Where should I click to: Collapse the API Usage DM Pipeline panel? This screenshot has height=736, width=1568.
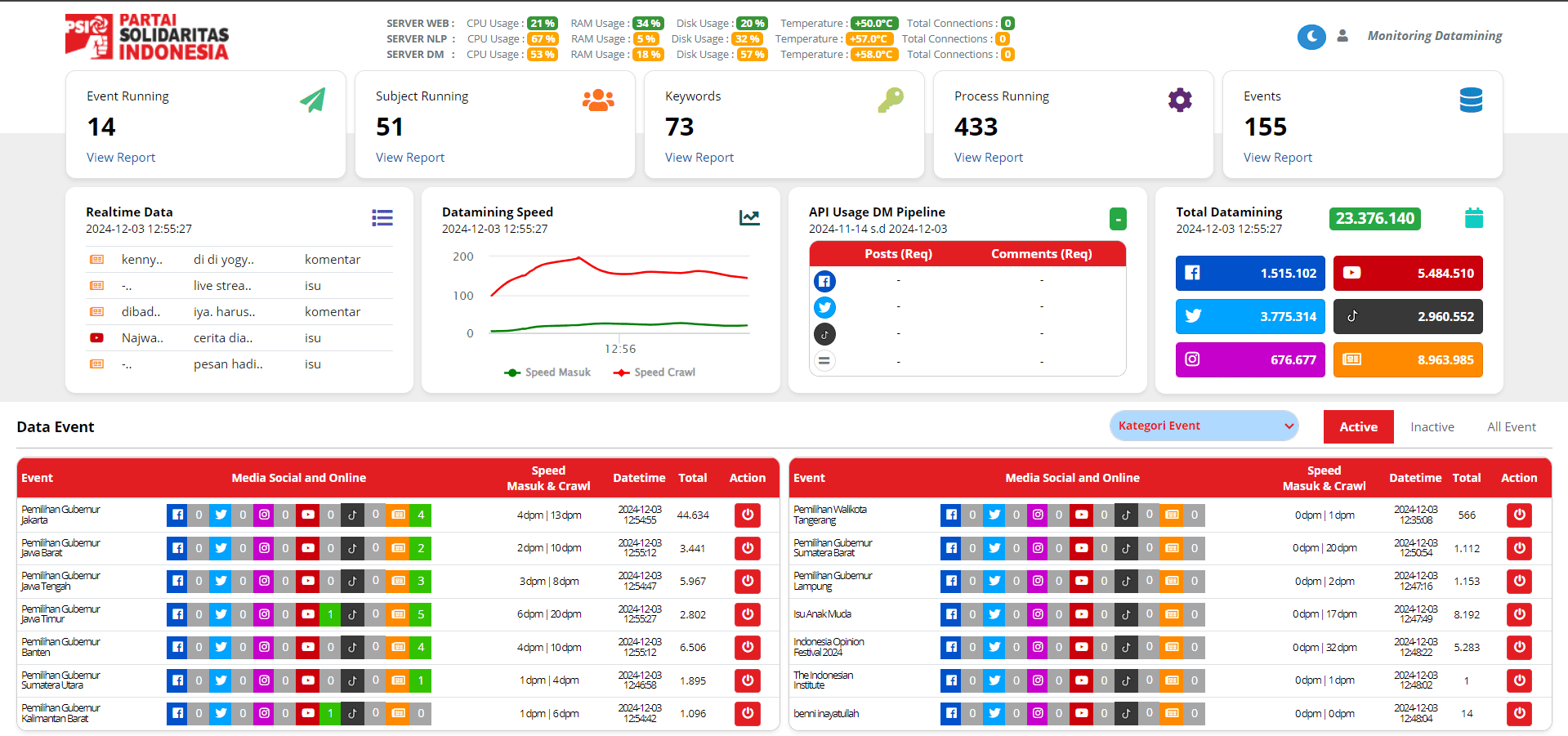(x=1117, y=219)
